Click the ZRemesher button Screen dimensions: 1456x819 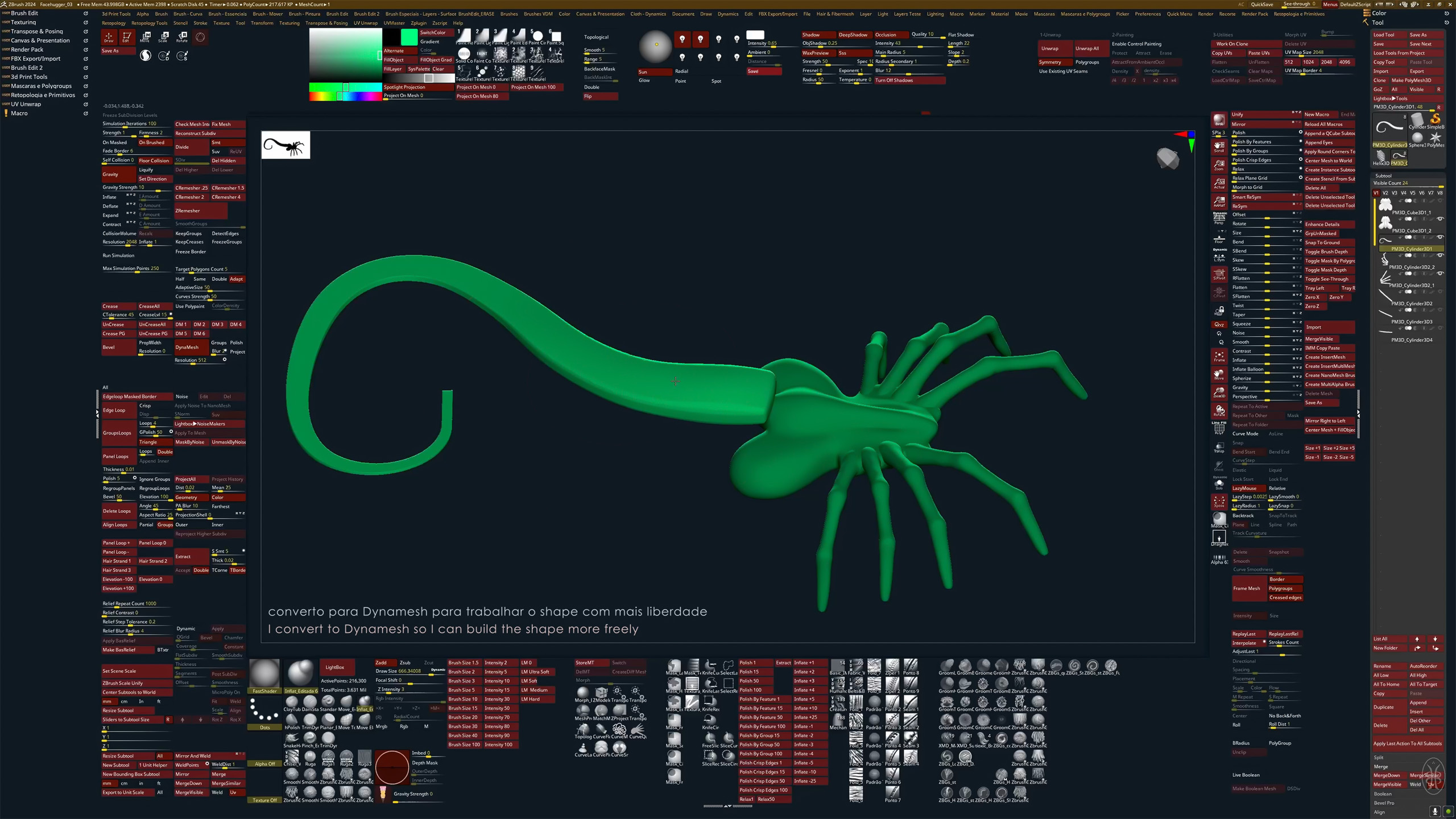click(201, 210)
